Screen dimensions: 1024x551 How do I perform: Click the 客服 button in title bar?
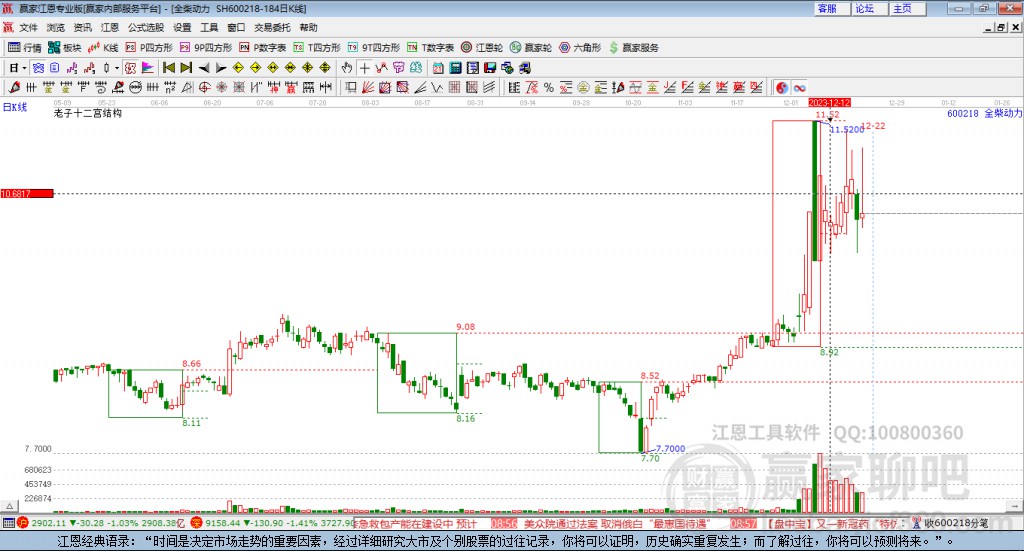(x=831, y=8)
